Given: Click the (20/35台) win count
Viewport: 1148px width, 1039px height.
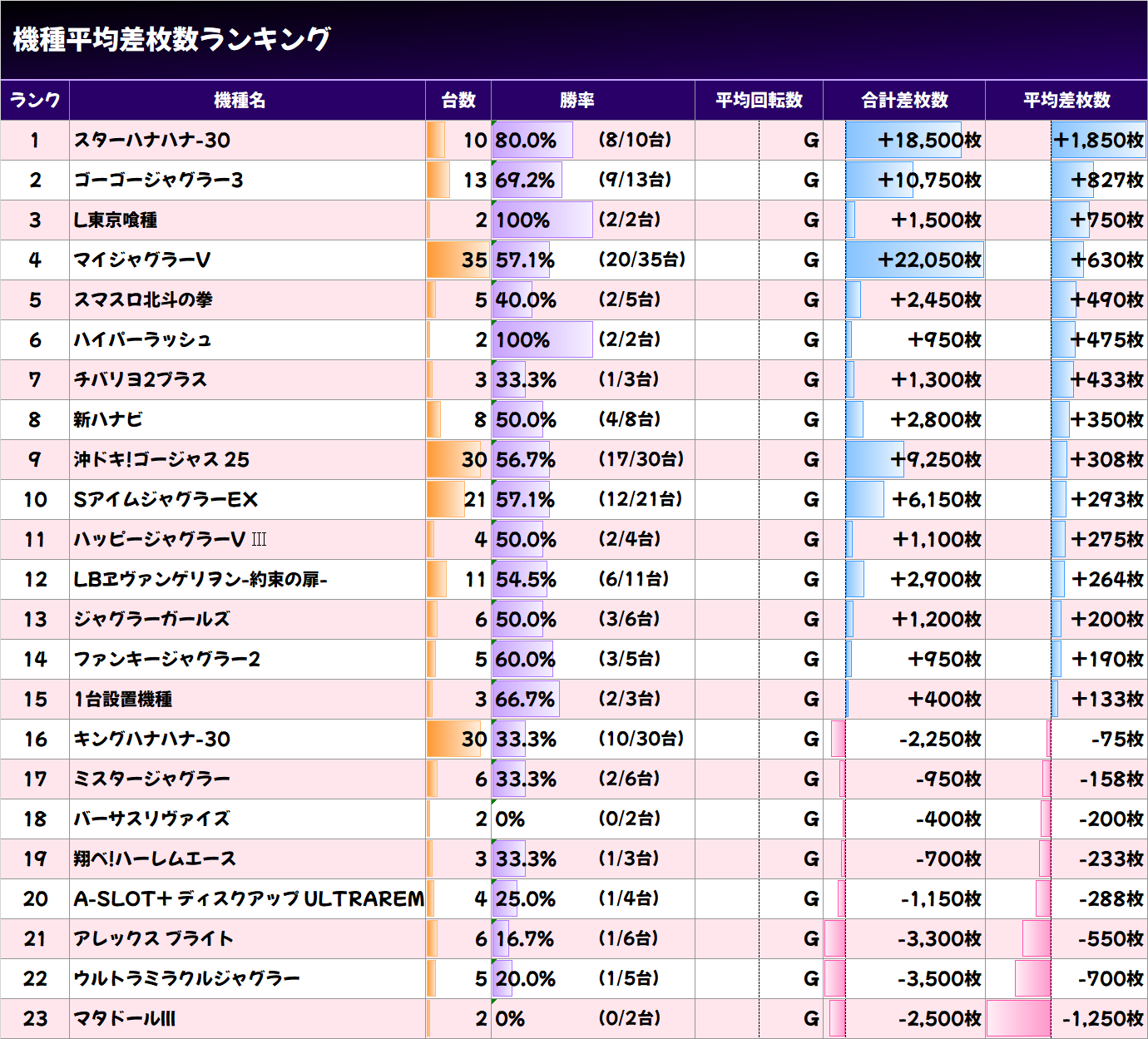Looking at the screenshot, I should click(x=642, y=260).
